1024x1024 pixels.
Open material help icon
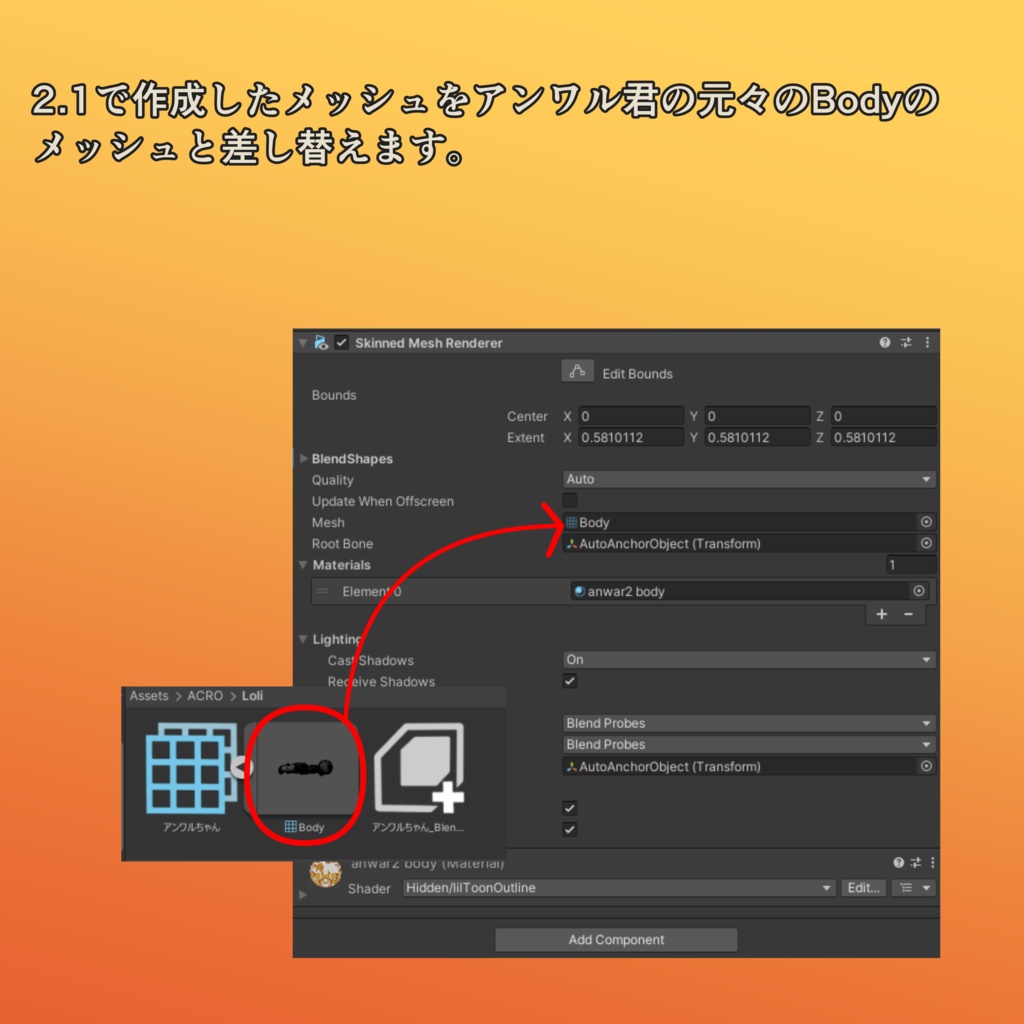click(899, 863)
